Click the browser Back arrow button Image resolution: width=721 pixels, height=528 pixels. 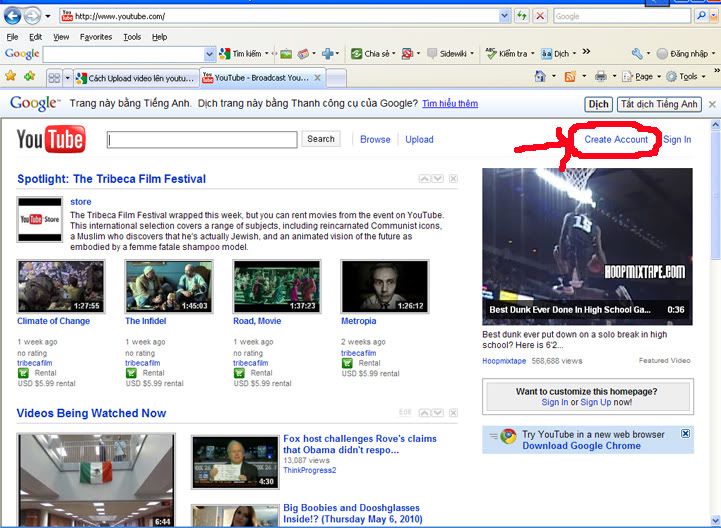click(x=12, y=16)
